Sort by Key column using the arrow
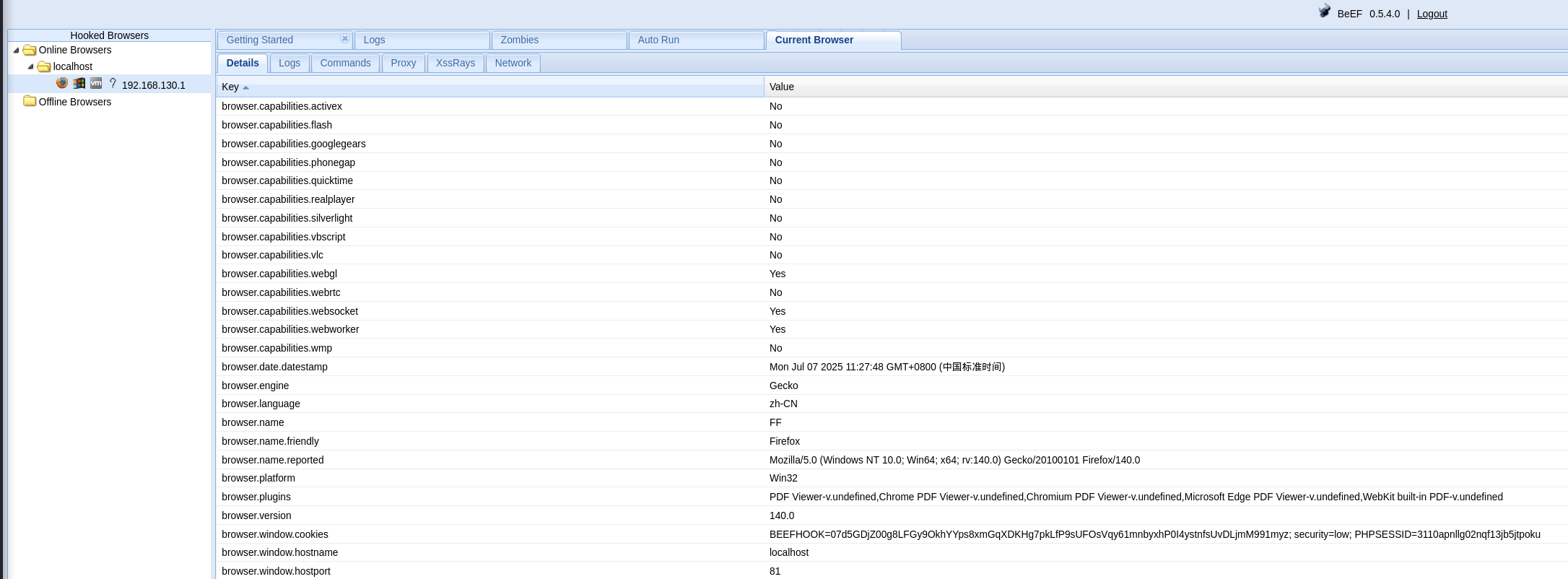 [245, 87]
